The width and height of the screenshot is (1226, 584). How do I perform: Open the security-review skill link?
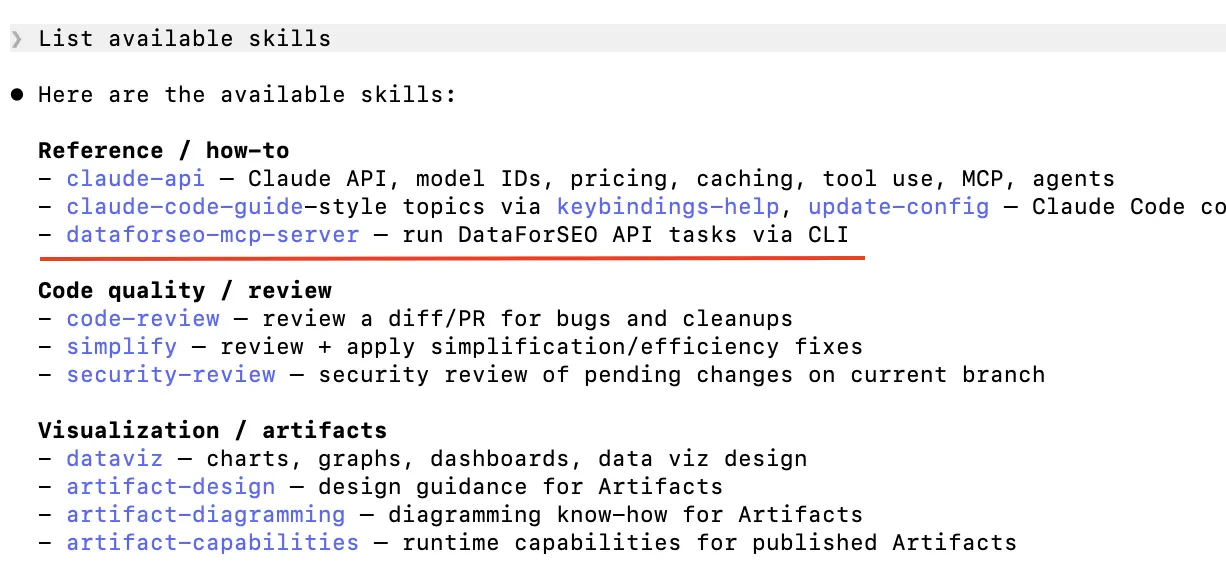[x=171, y=375]
